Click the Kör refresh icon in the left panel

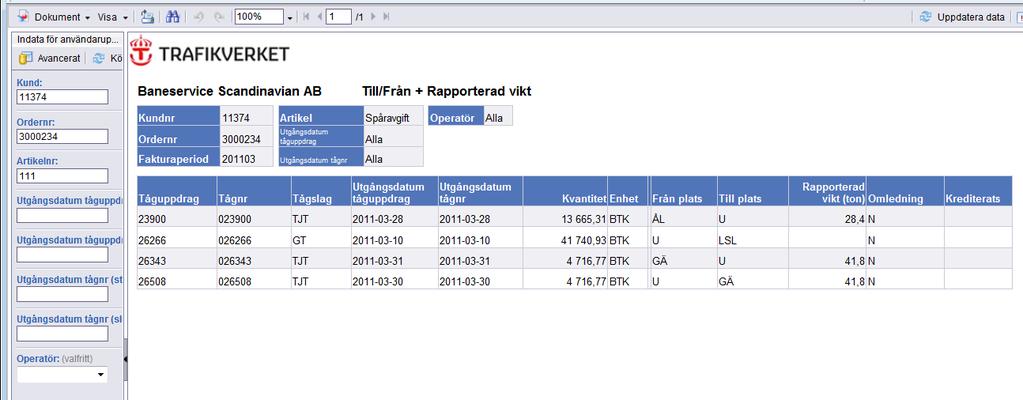99,58
